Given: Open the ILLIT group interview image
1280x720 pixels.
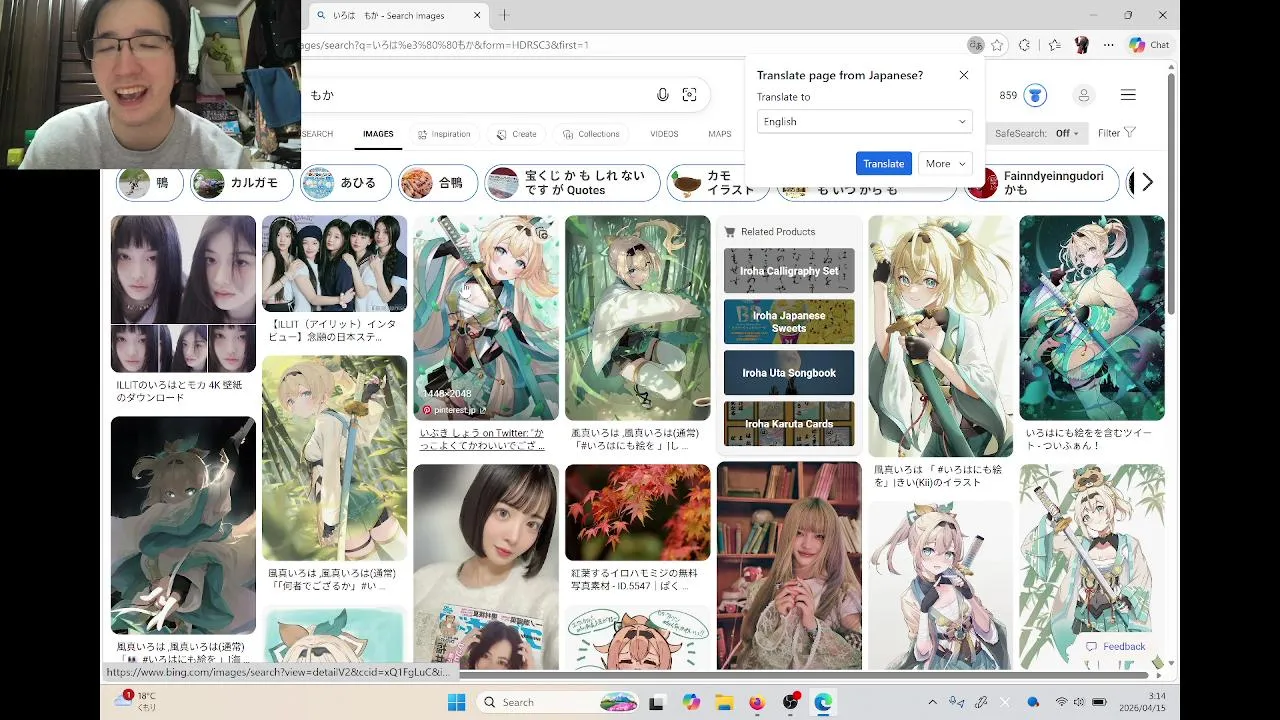Looking at the screenshot, I should (x=334, y=264).
